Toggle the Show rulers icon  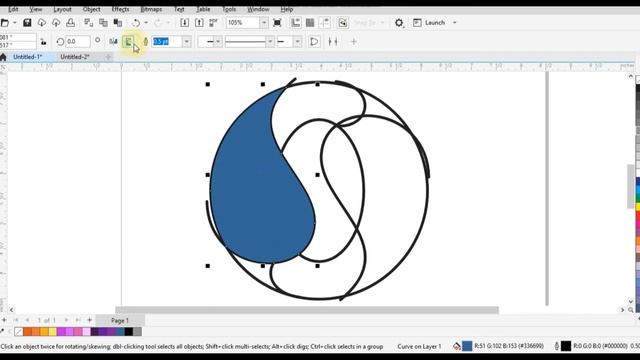click(x=296, y=23)
